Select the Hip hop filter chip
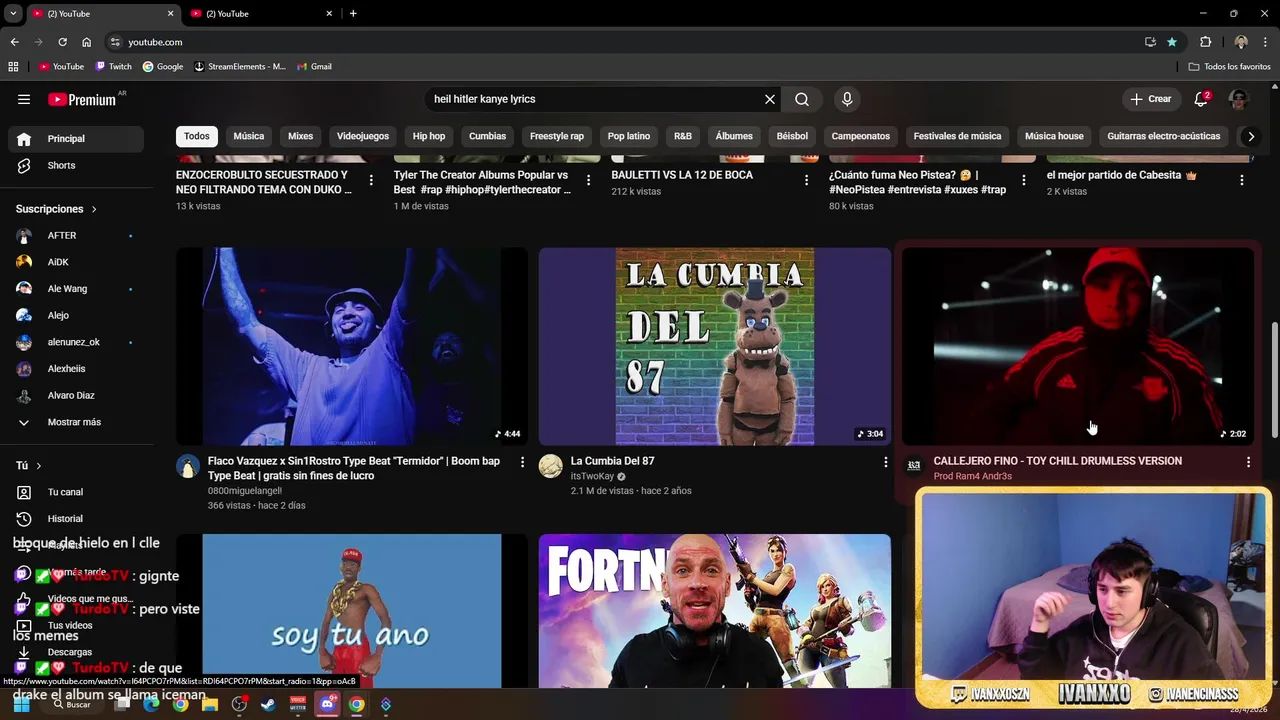 429,136
